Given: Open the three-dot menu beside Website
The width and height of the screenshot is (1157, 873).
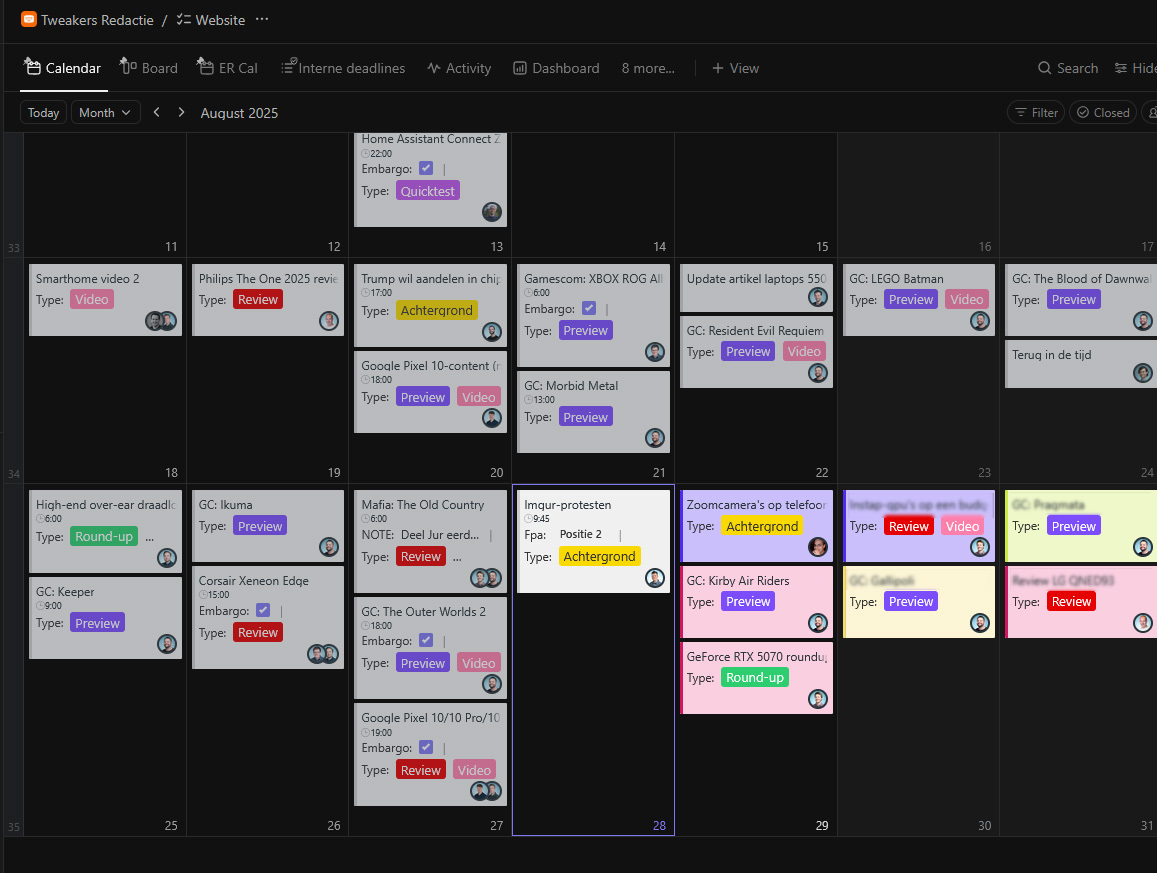Looking at the screenshot, I should [x=262, y=19].
